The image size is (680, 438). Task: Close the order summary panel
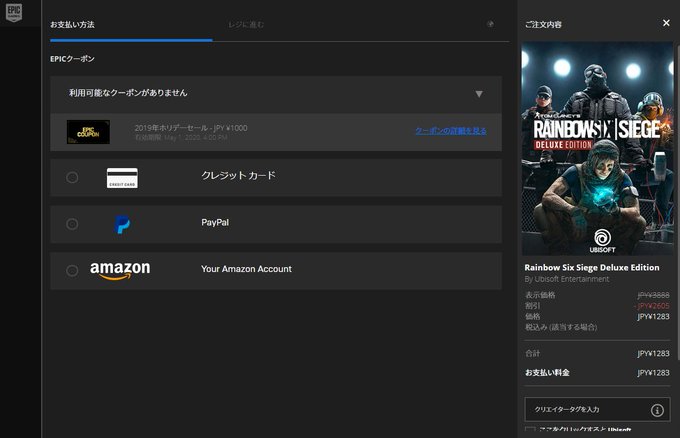tap(666, 23)
